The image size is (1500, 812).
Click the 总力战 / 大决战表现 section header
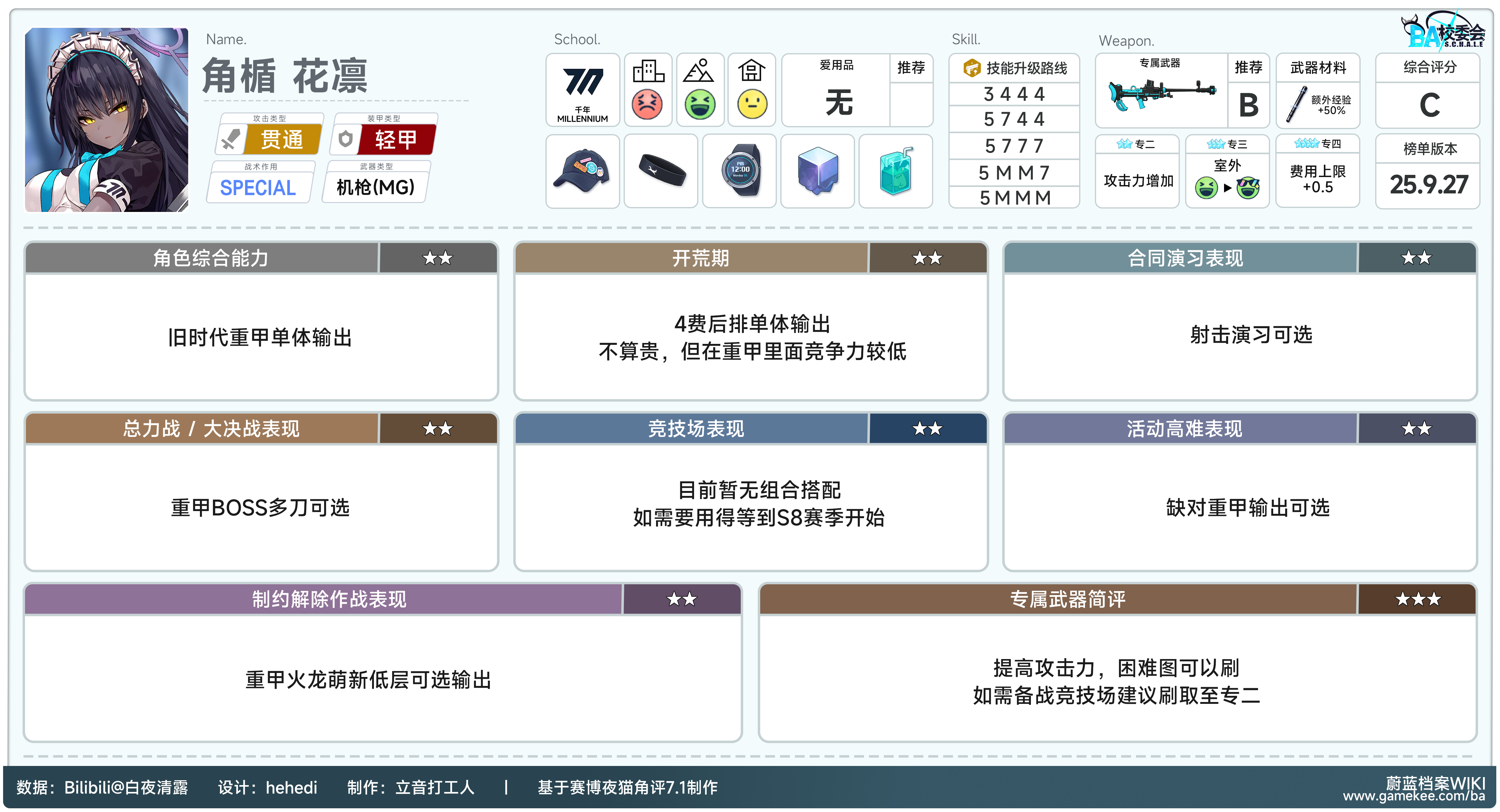tap(211, 429)
